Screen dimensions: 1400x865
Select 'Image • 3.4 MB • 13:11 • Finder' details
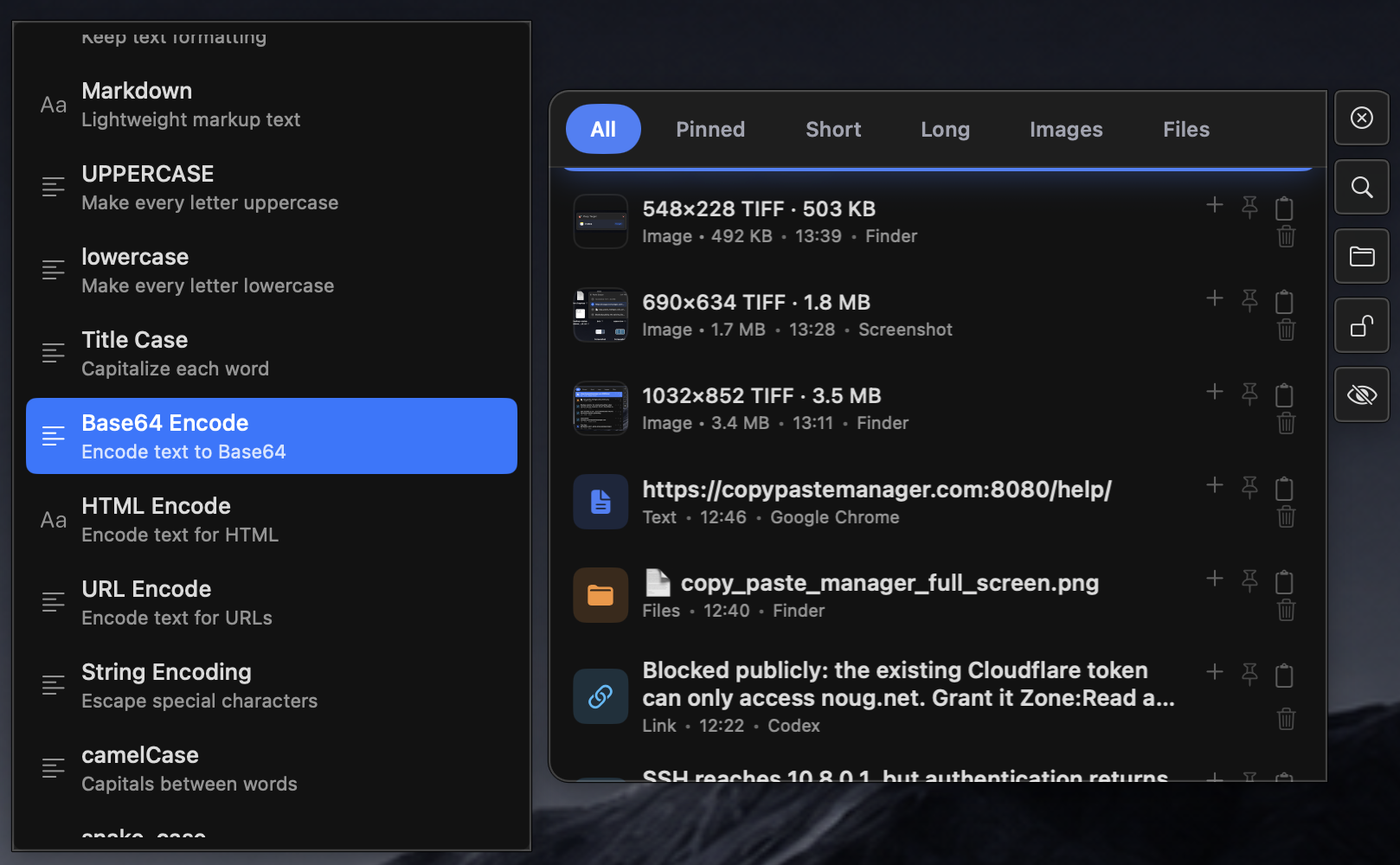click(x=775, y=423)
